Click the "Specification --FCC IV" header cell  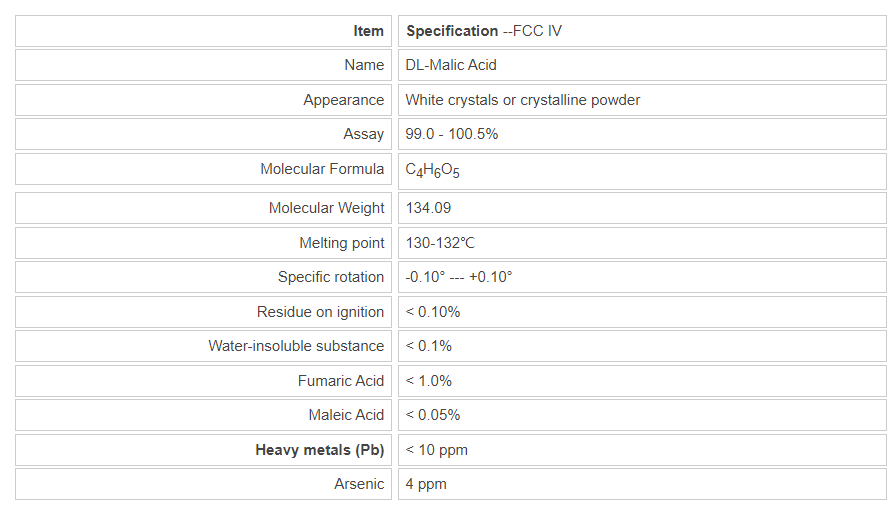[x=484, y=31]
